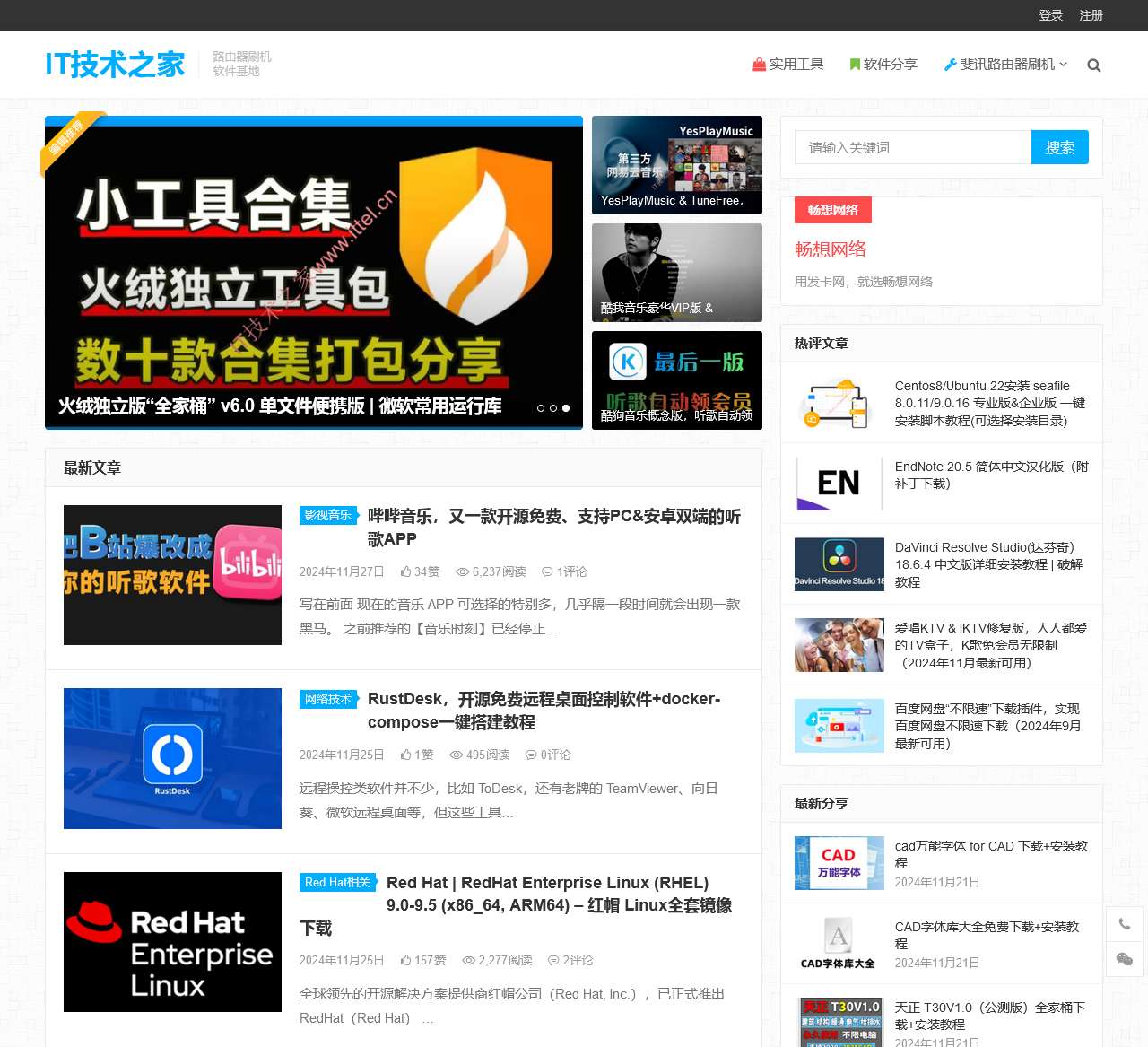Click the 百度网盘 article thumbnail
The height and width of the screenshot is (1047, 1148).
click(839, 726)
